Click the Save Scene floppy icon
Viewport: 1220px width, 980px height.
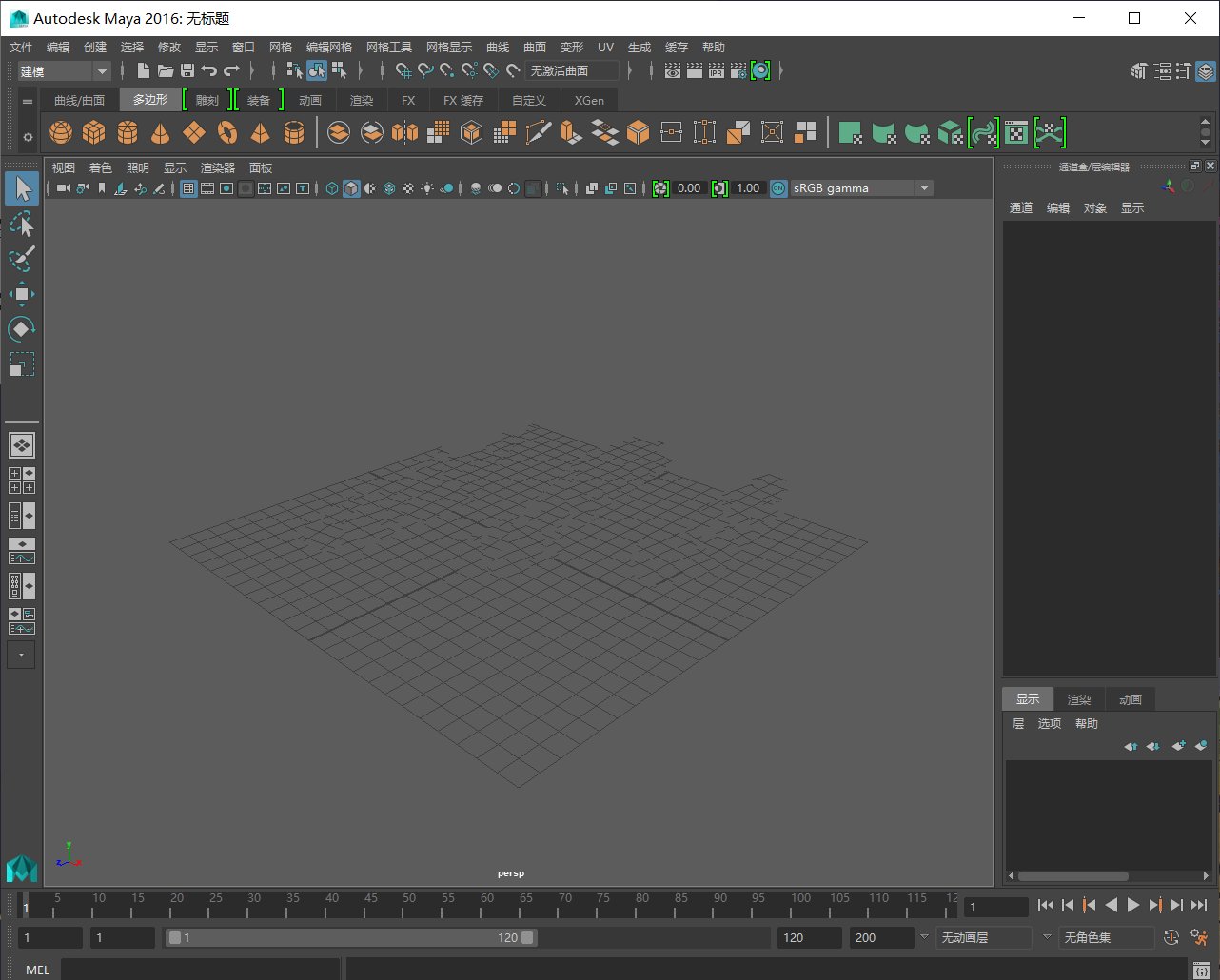pos(187,70)
